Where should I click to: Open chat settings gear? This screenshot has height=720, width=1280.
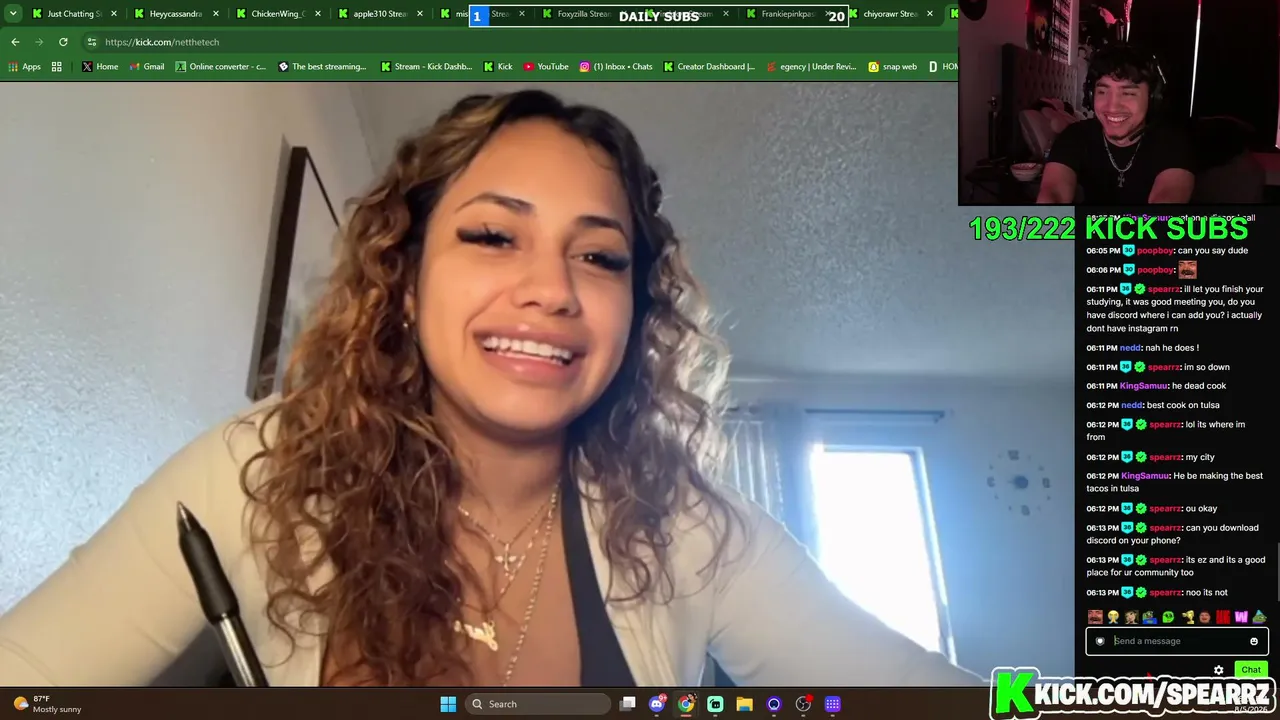(x=1218, y=670)
